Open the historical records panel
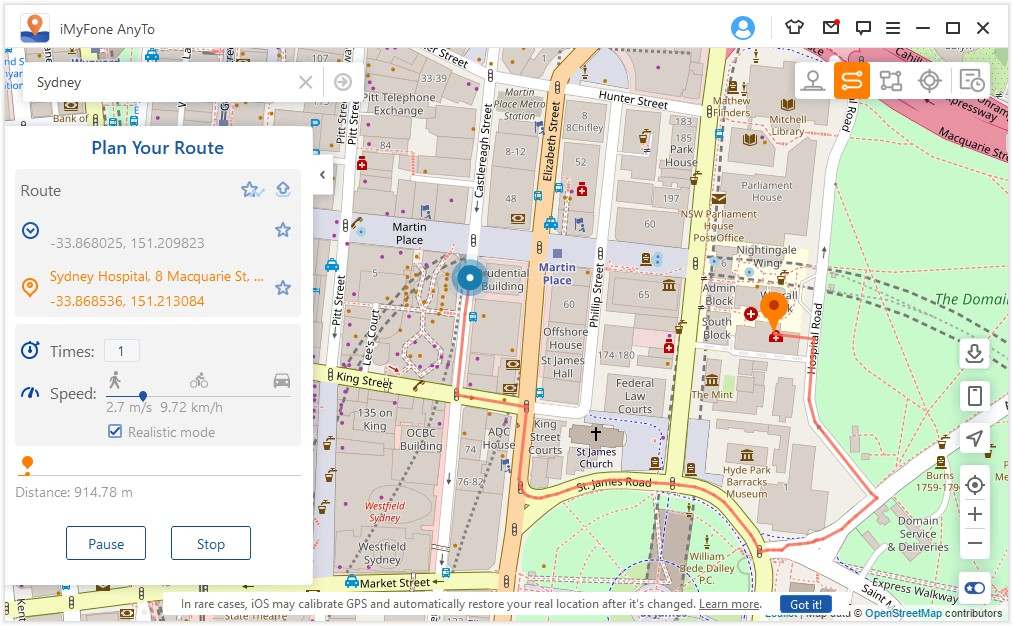1013x626 pixels. pos(971,81)
